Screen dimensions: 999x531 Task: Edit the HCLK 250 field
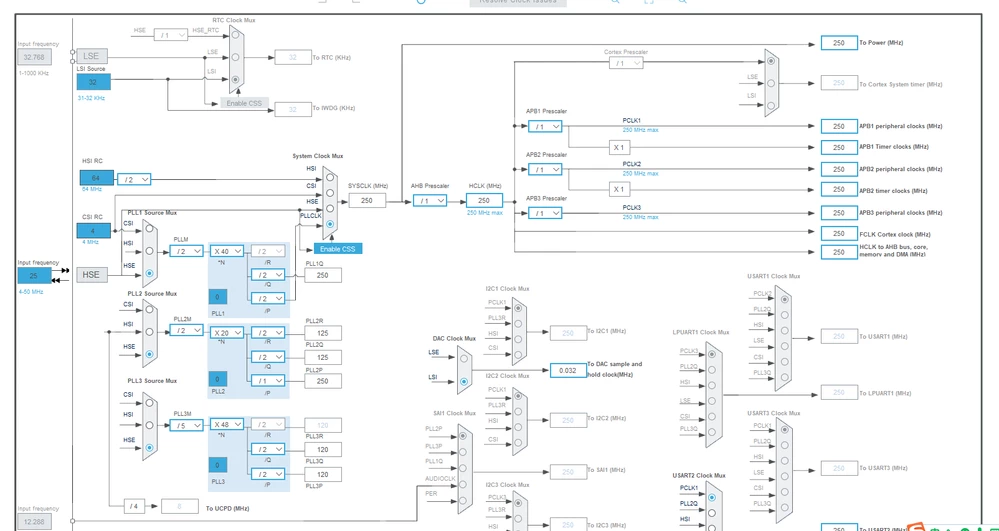(484, 200)
